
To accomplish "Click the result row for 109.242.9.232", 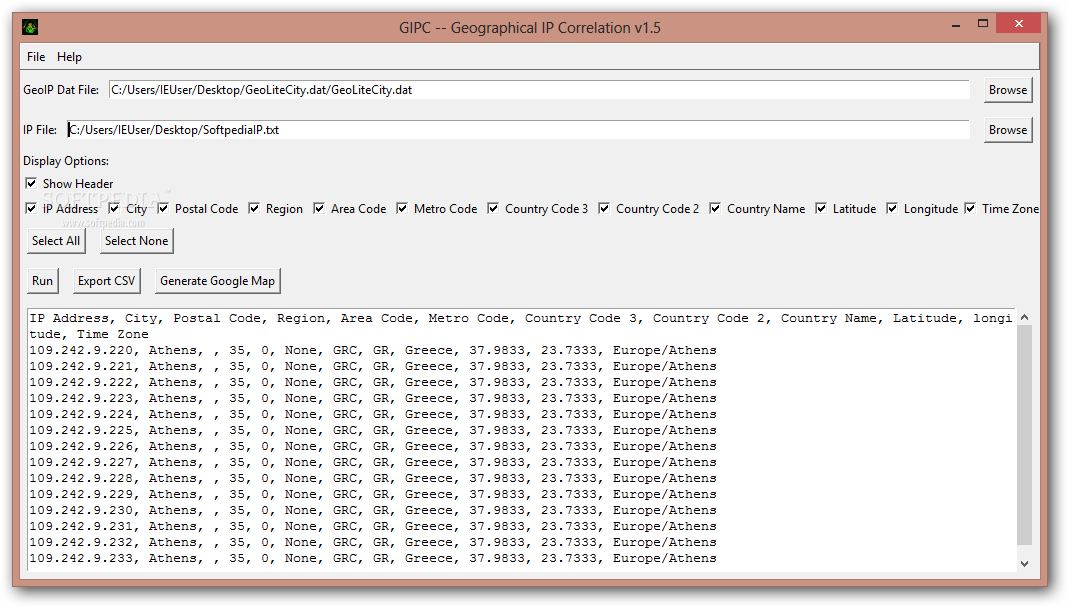I will (373, 542).
